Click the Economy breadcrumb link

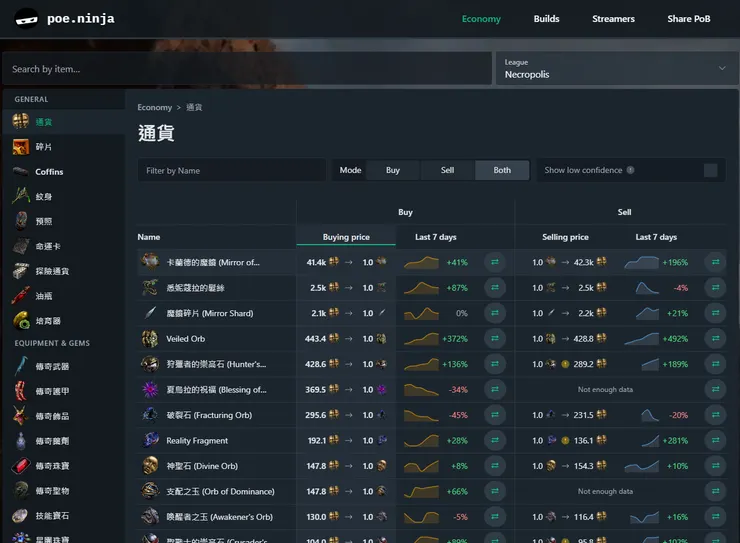154,107
